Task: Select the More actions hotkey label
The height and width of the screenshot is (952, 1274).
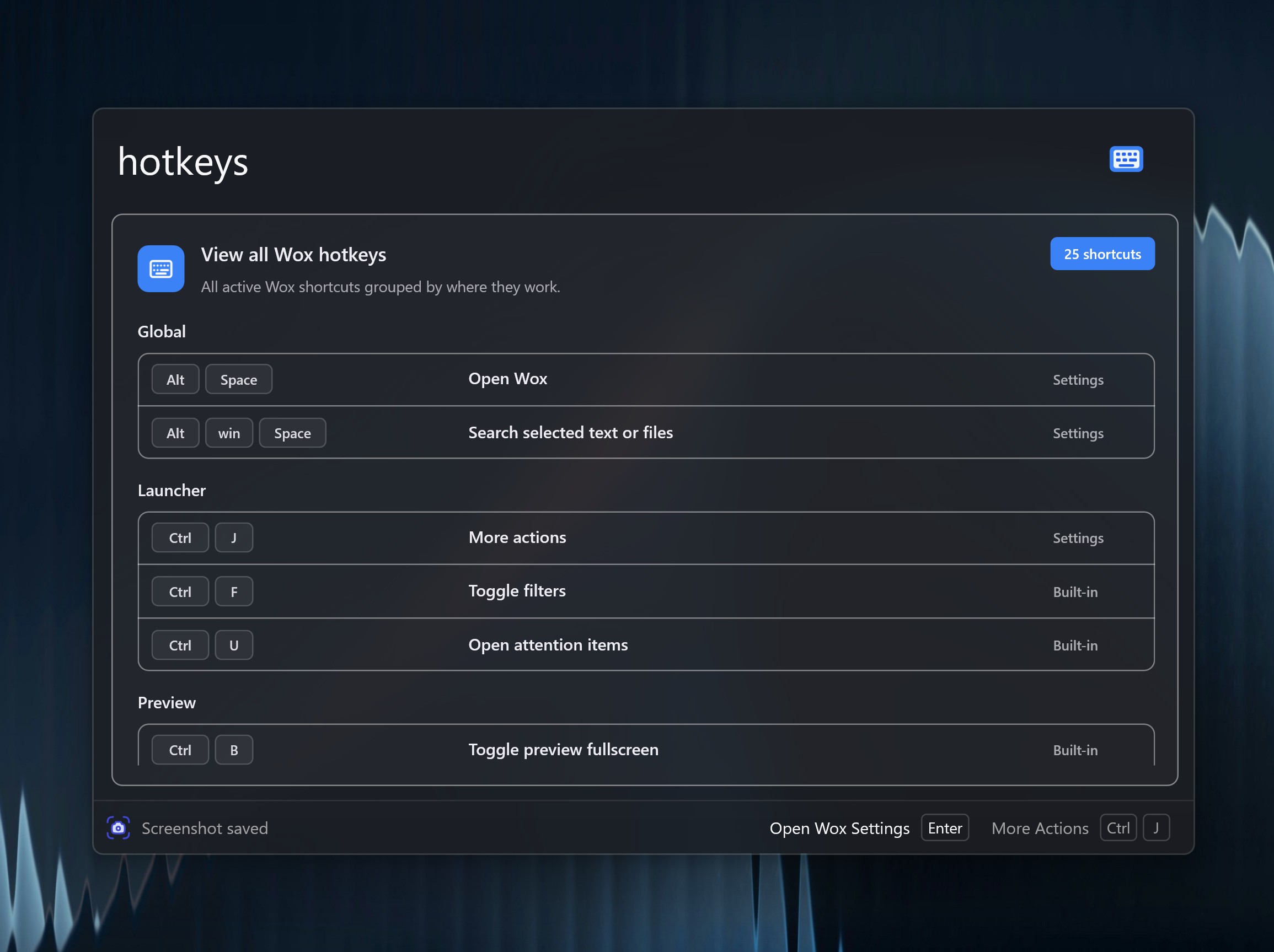Action: (x=517, y=537)
